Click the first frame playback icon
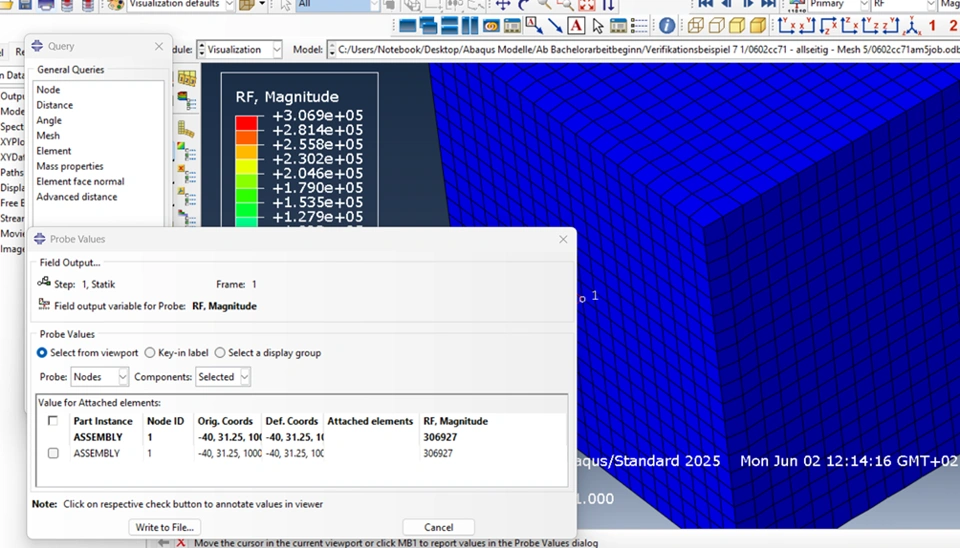The height and width of the screenshot is (548, 960). point(705,4)
